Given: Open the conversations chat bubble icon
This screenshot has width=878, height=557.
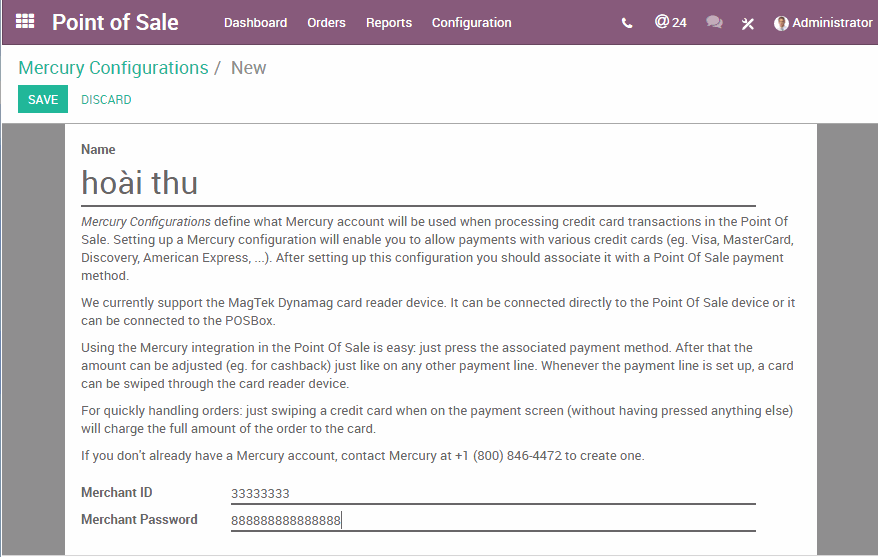Looking at the screenshot, I should (714, 22).
